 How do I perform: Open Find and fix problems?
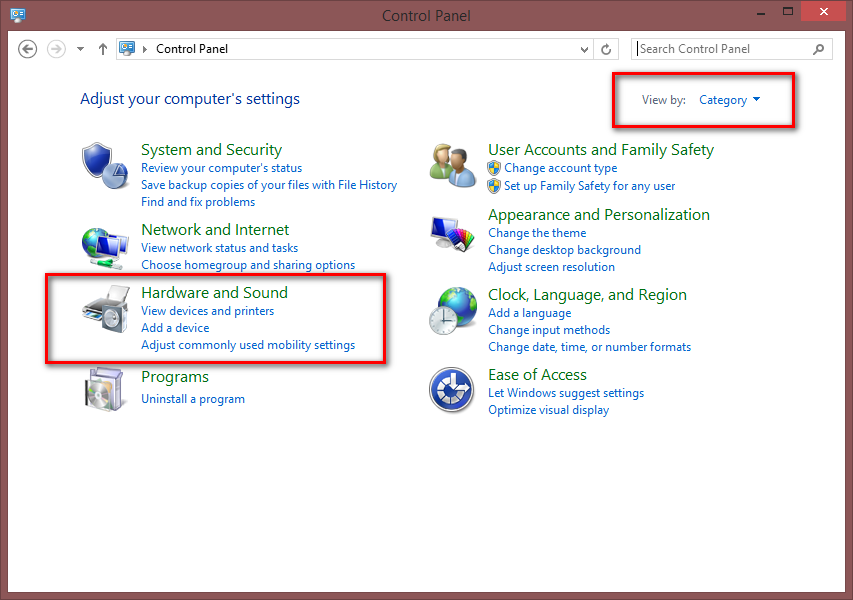tap(198, 202)
